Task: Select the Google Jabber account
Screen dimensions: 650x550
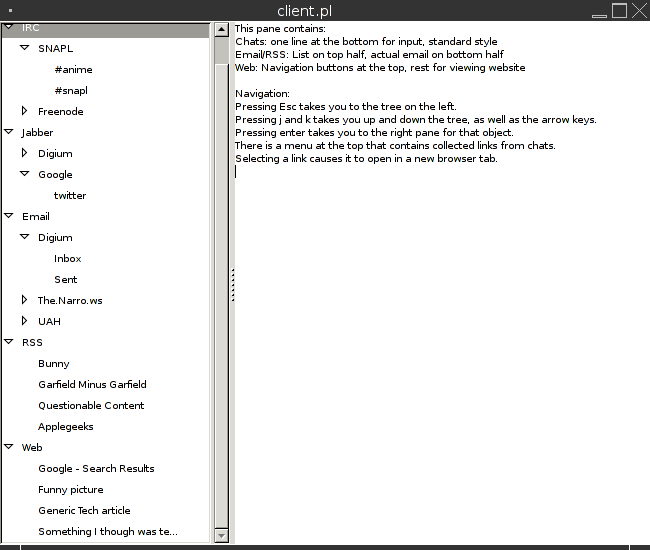Action: 55,175
